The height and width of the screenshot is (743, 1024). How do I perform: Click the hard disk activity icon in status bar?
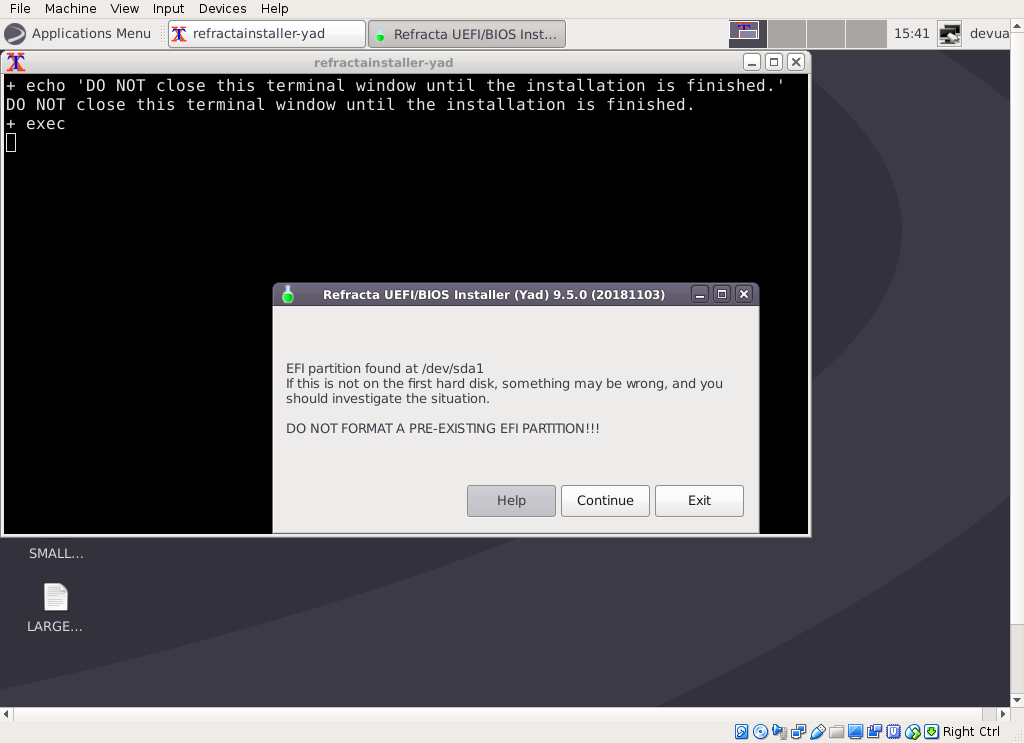tap(741, 732)
